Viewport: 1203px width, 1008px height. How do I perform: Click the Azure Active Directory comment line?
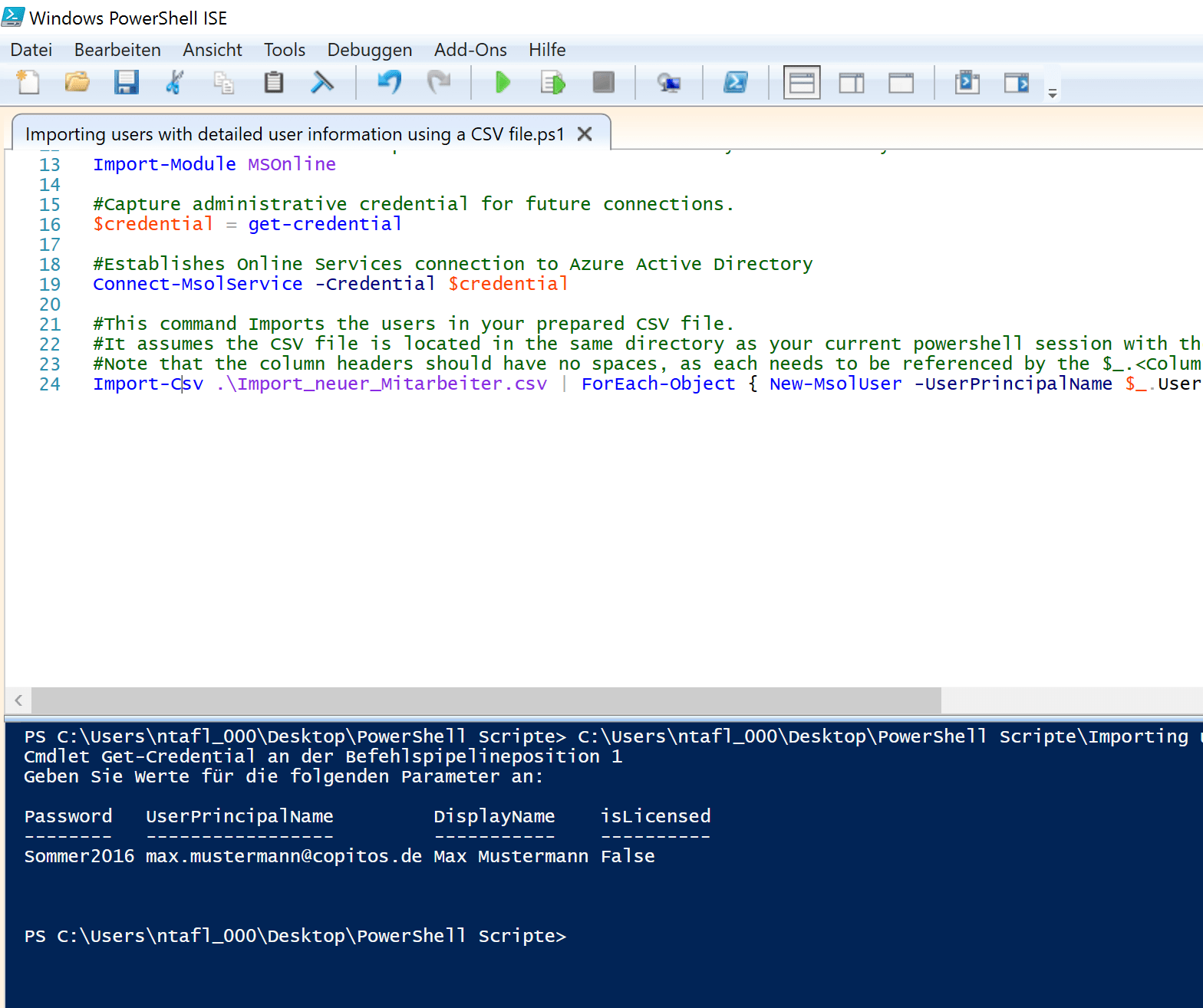pyautogui.click(x=453, y=264)
